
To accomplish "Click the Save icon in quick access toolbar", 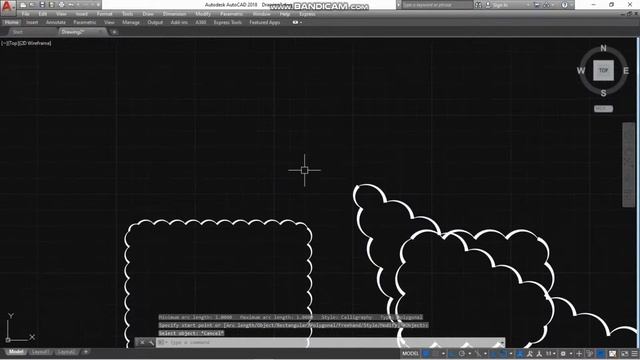I will (42, 5).
